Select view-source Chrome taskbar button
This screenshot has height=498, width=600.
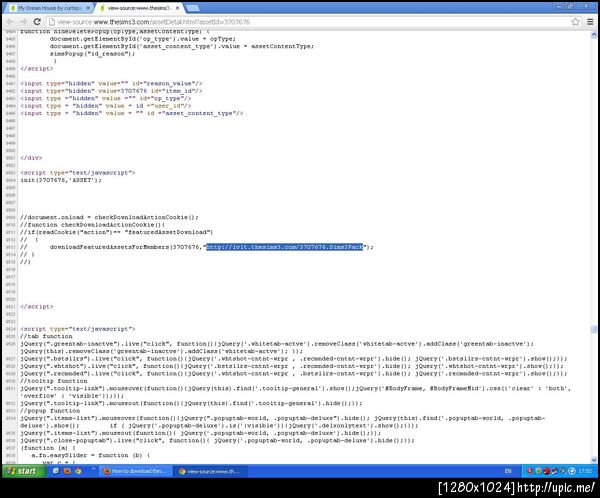(x=210, y=471)
